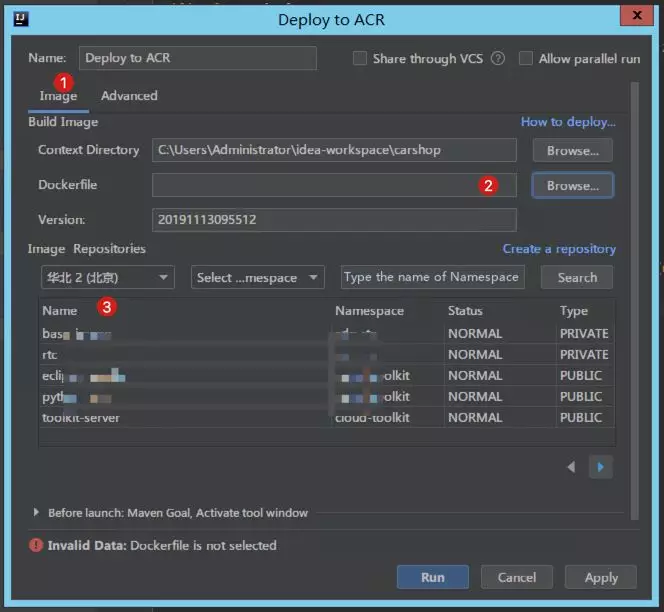This screenshot has width=664, height=612.
Task: Close the Deploy to ACR dialog
Action: [x=636, y=15]
